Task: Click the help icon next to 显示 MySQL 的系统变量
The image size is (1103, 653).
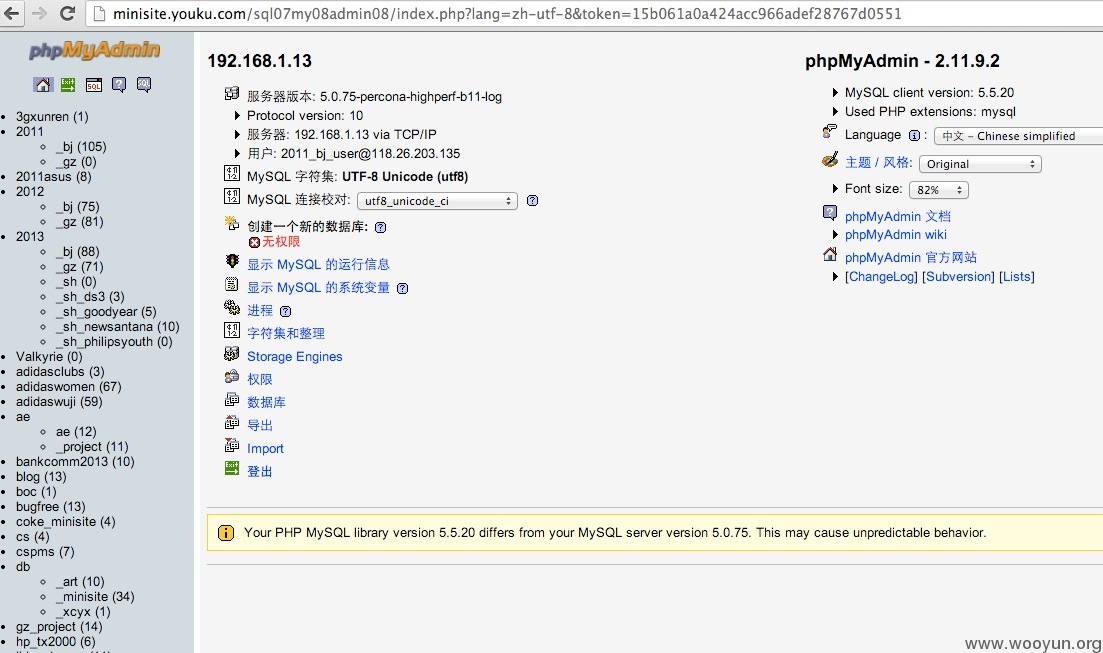Action: tap(402, 289)
